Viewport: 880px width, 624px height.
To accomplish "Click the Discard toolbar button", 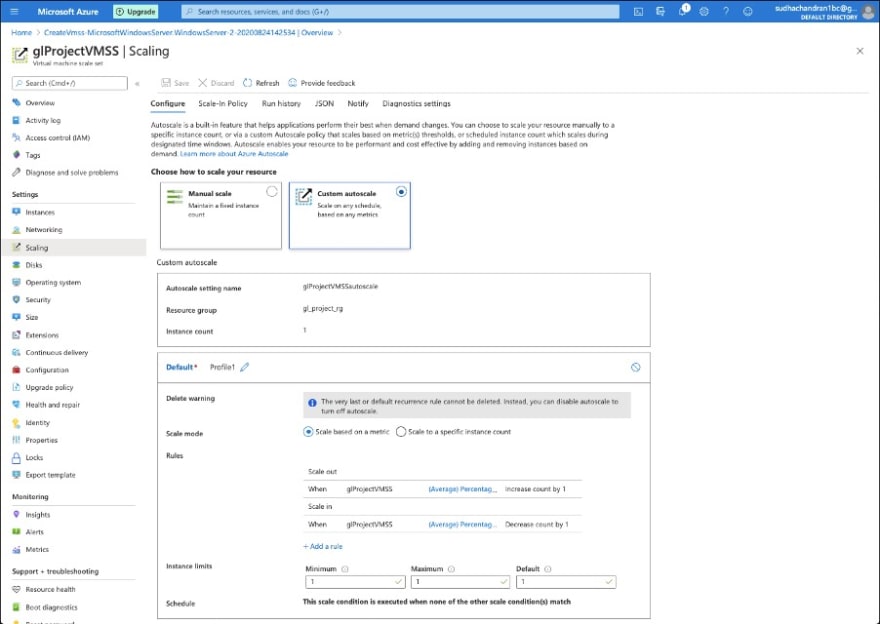I will tap(216, 83).
